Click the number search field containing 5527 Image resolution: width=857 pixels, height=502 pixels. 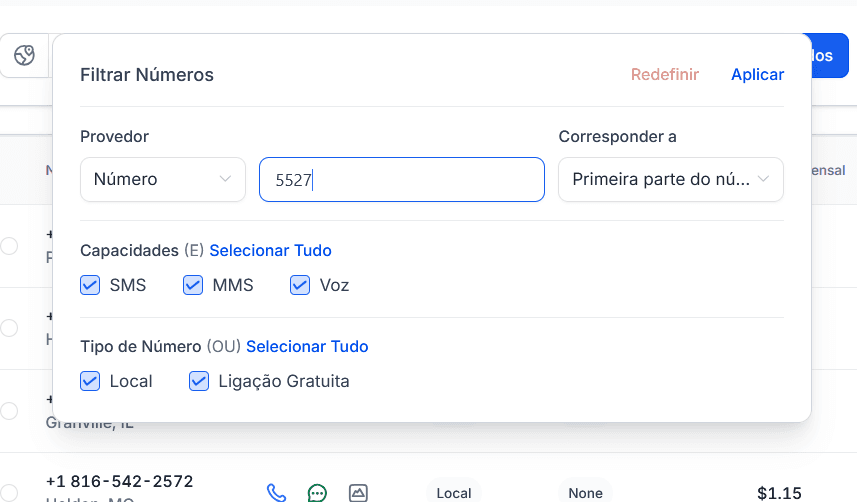pos(401,180)
